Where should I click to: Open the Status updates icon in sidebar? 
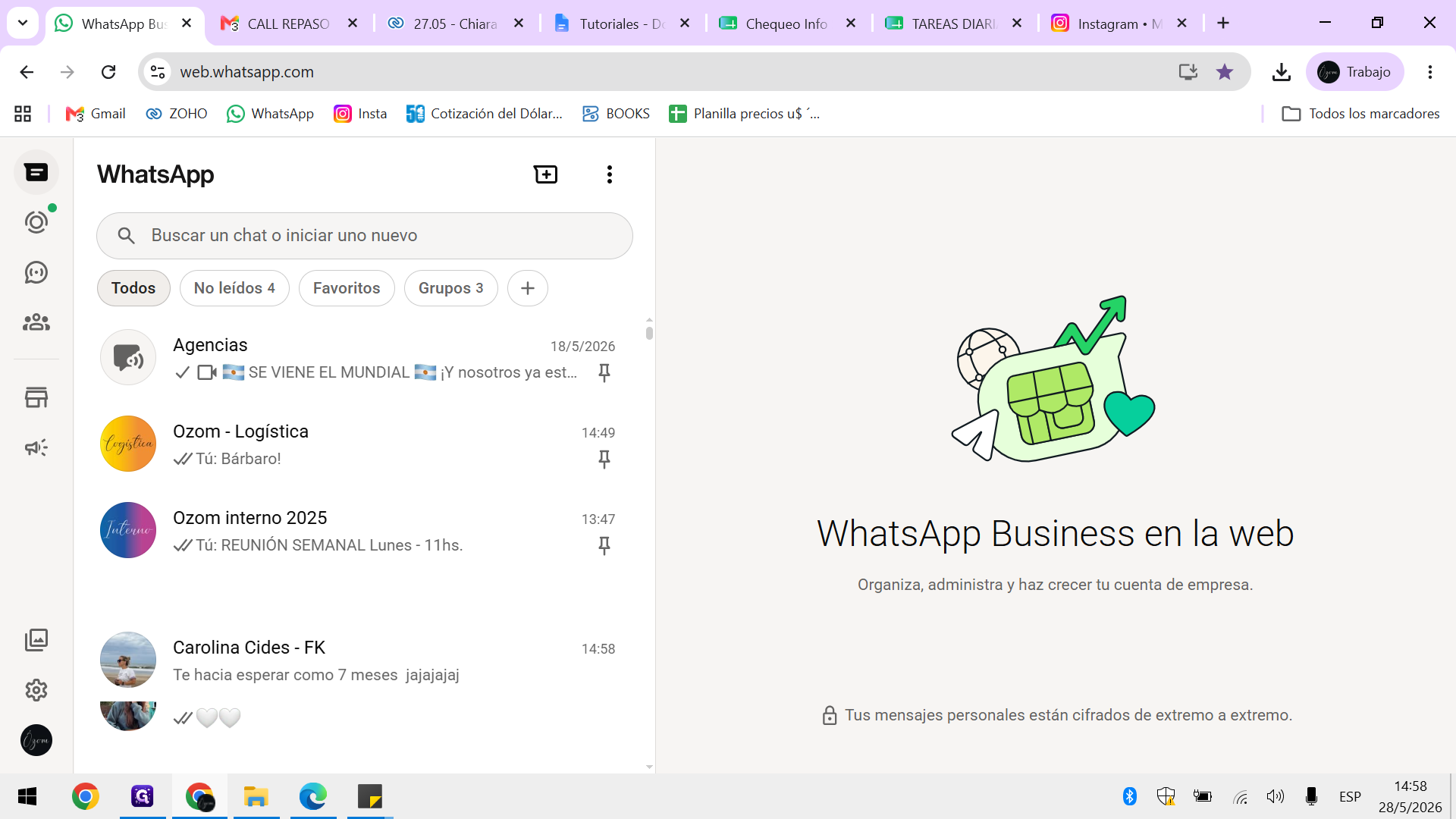(36, 222)
